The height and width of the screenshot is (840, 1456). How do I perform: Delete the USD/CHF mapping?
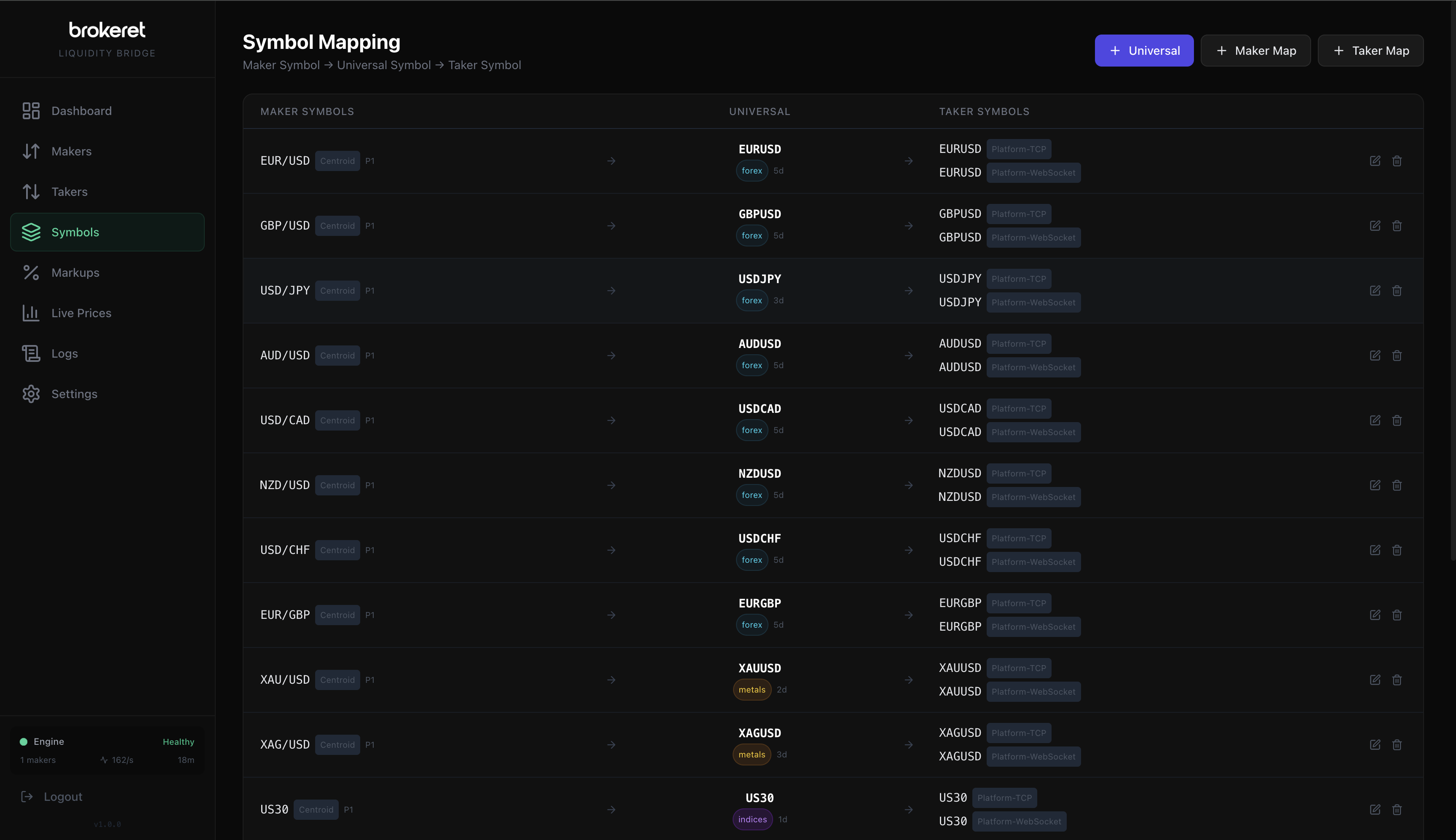click(1397, 550)
